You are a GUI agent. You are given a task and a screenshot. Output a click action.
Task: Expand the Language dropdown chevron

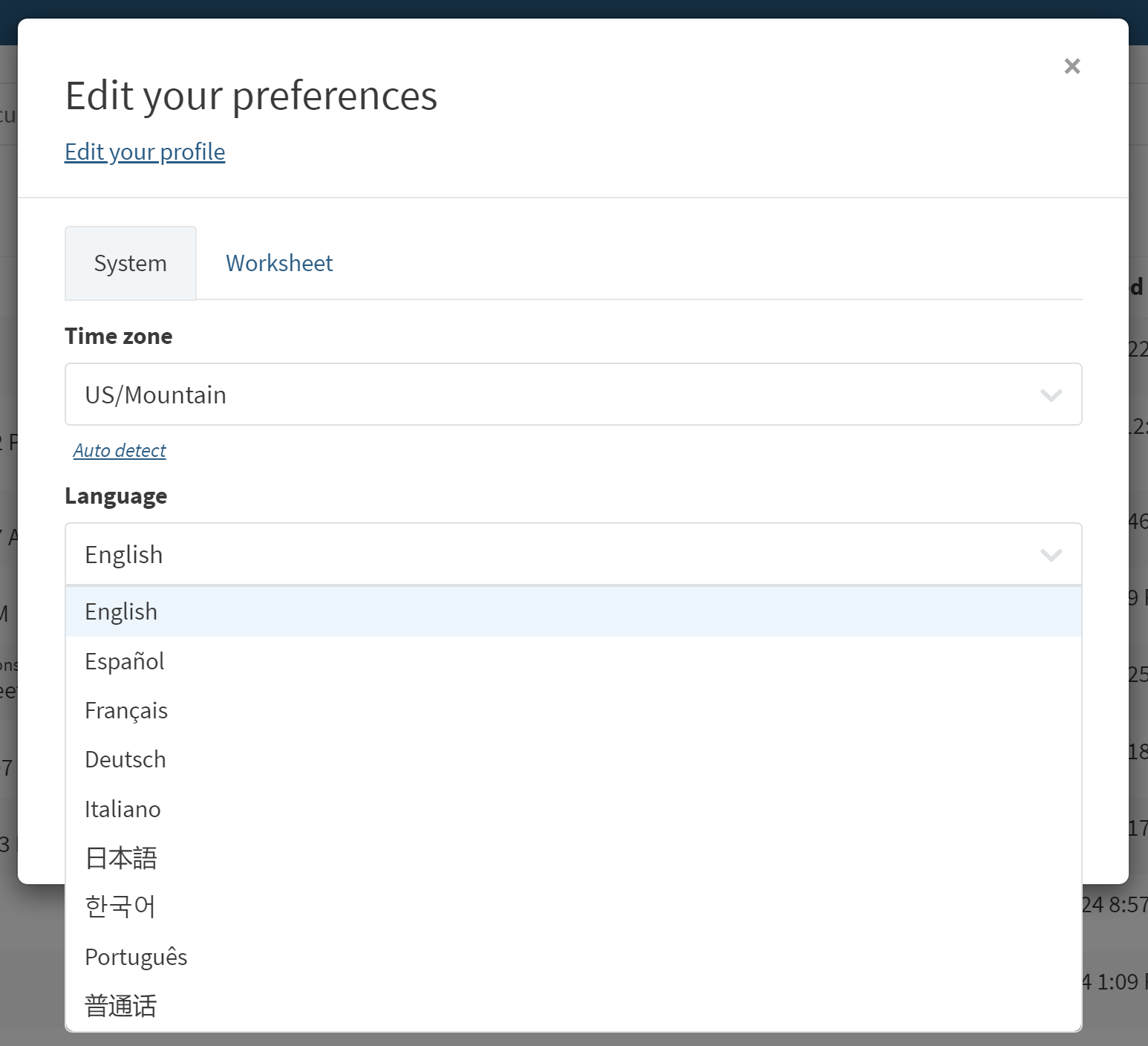tap(1051, 554)
